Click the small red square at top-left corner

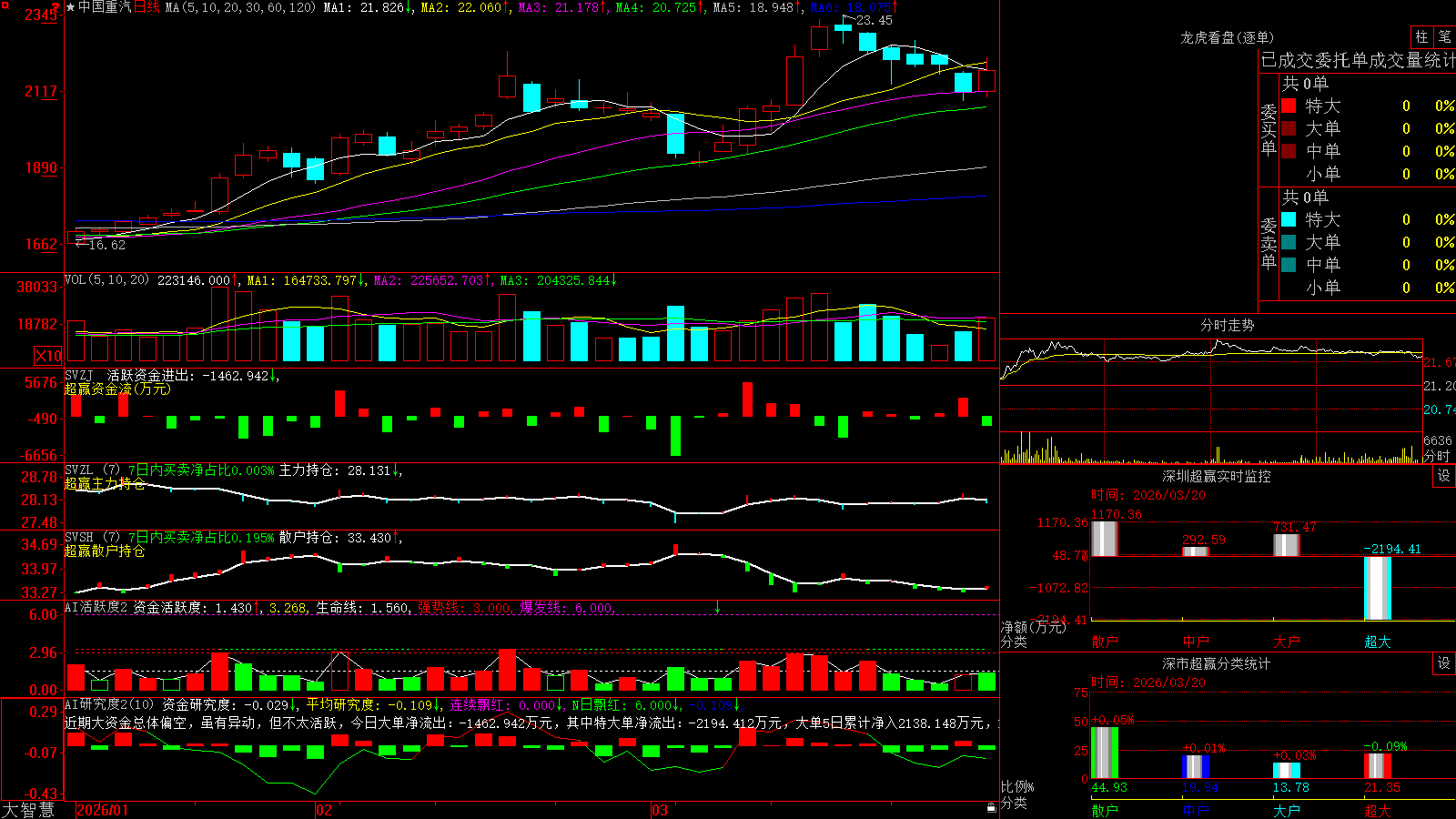pyautogui.click(x=5, y=5)
